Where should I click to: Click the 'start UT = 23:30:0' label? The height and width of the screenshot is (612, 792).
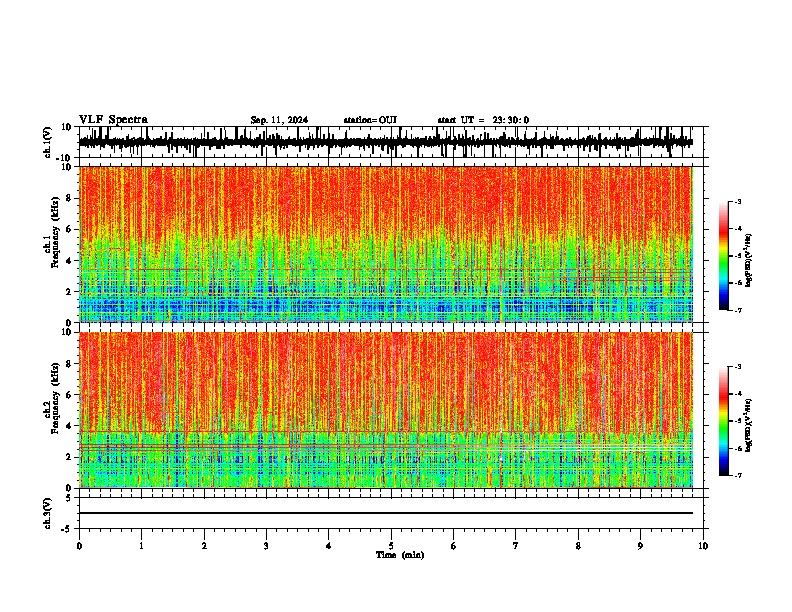coord(483,120)
